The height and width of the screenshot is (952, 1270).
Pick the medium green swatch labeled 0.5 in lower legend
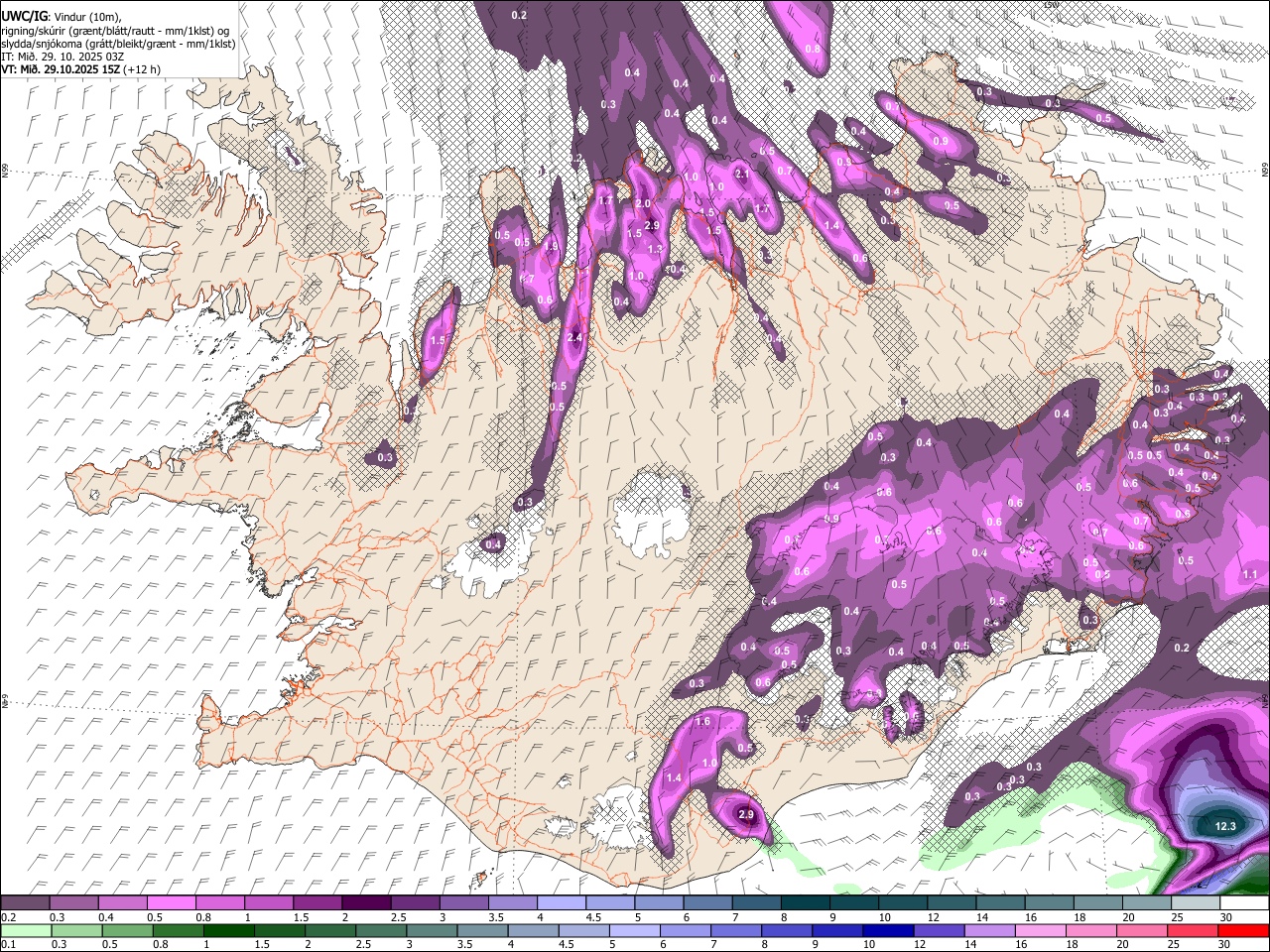click(x=127, y=930)
